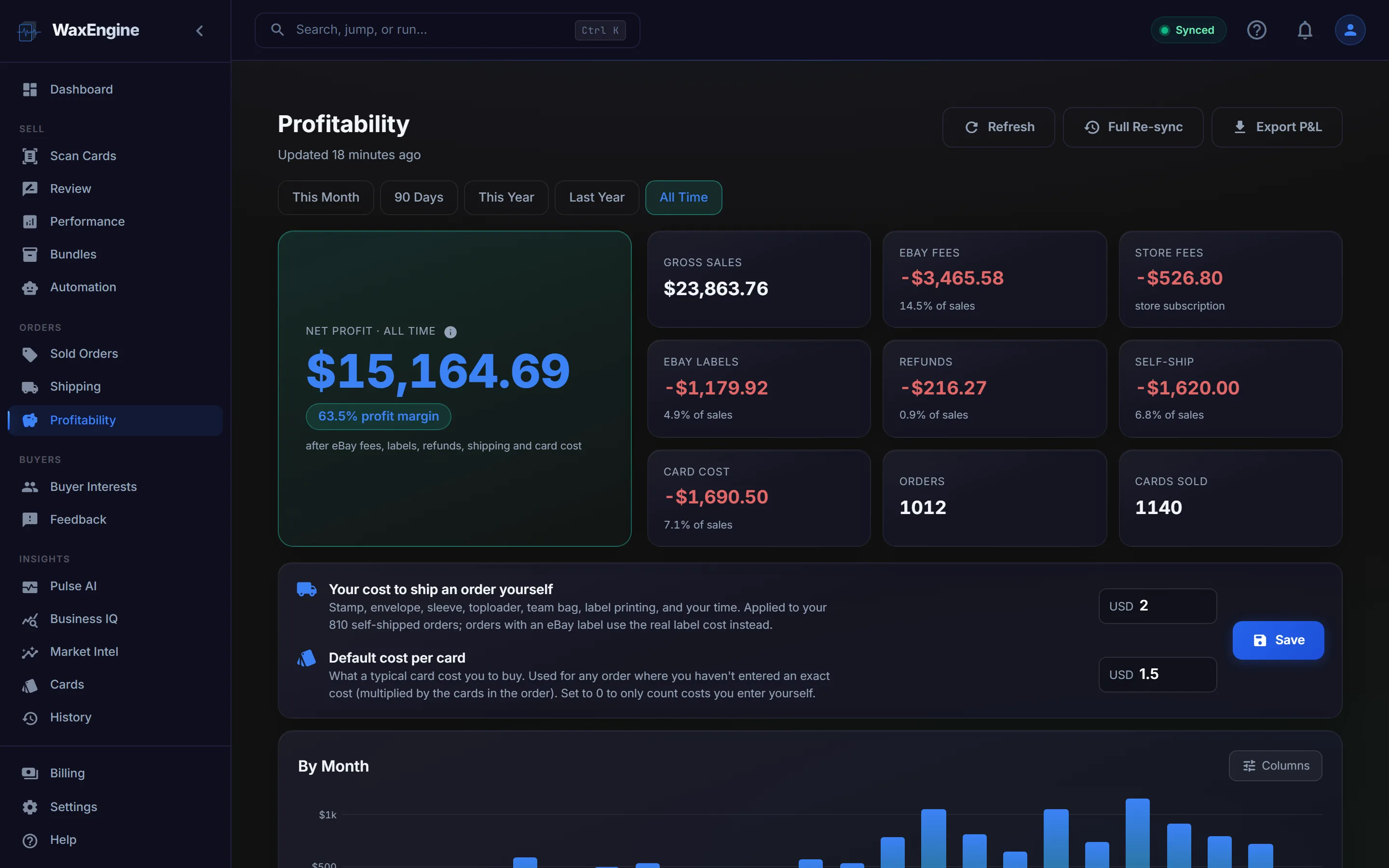The image size is (1389, 868).
Task: Click the Performance chart icon
Action: (29, 222)
